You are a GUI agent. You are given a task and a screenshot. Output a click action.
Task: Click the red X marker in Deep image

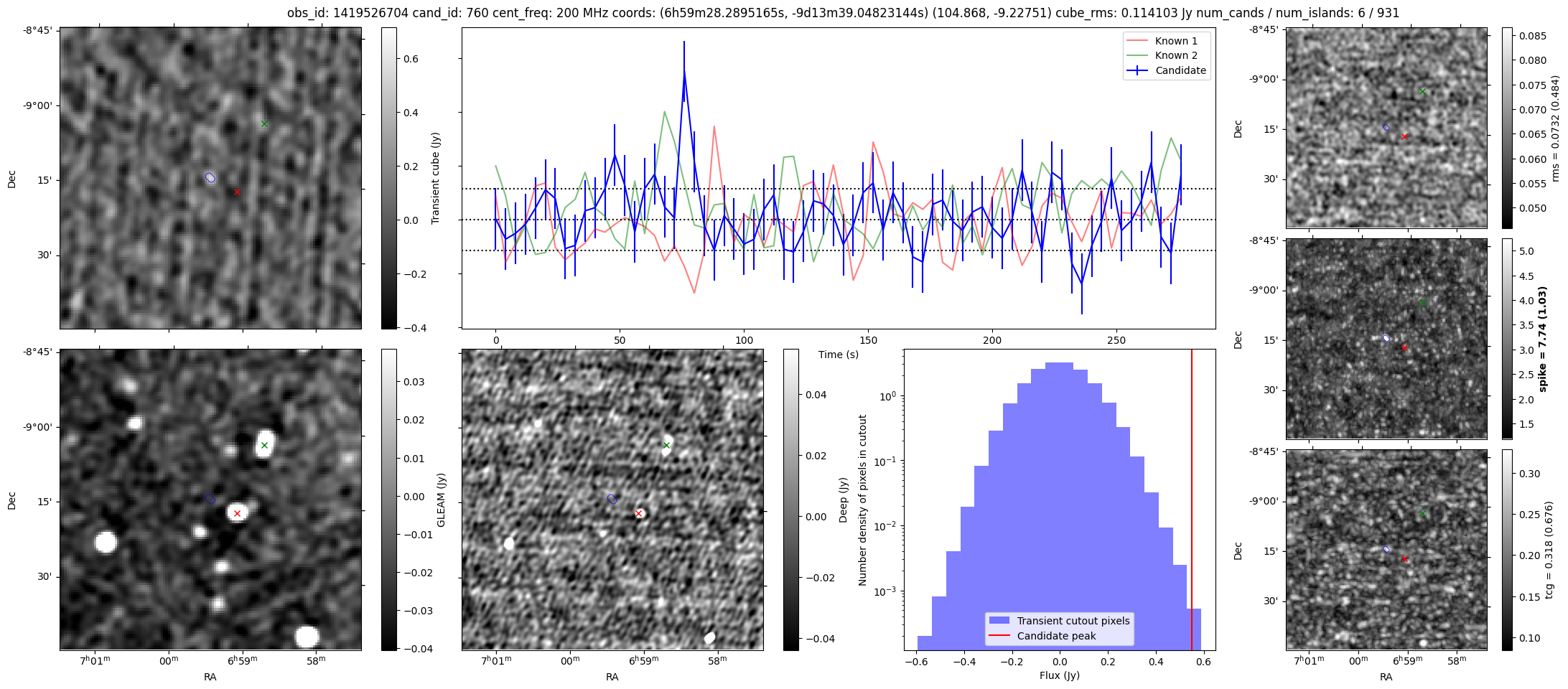(x=638, y=513)
